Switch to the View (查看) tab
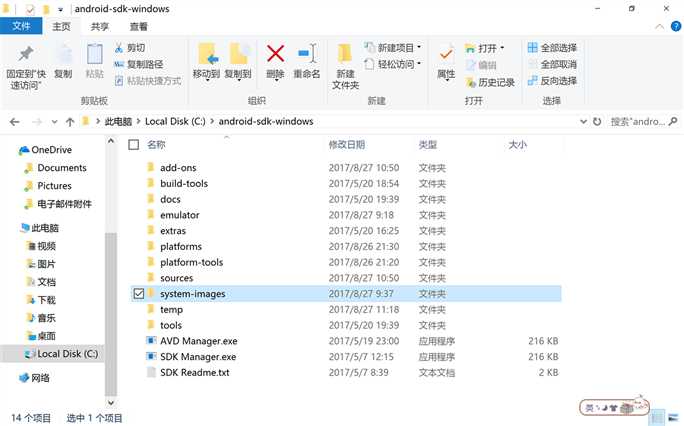Screen dimensions: 684x426 tap(138, 27)
